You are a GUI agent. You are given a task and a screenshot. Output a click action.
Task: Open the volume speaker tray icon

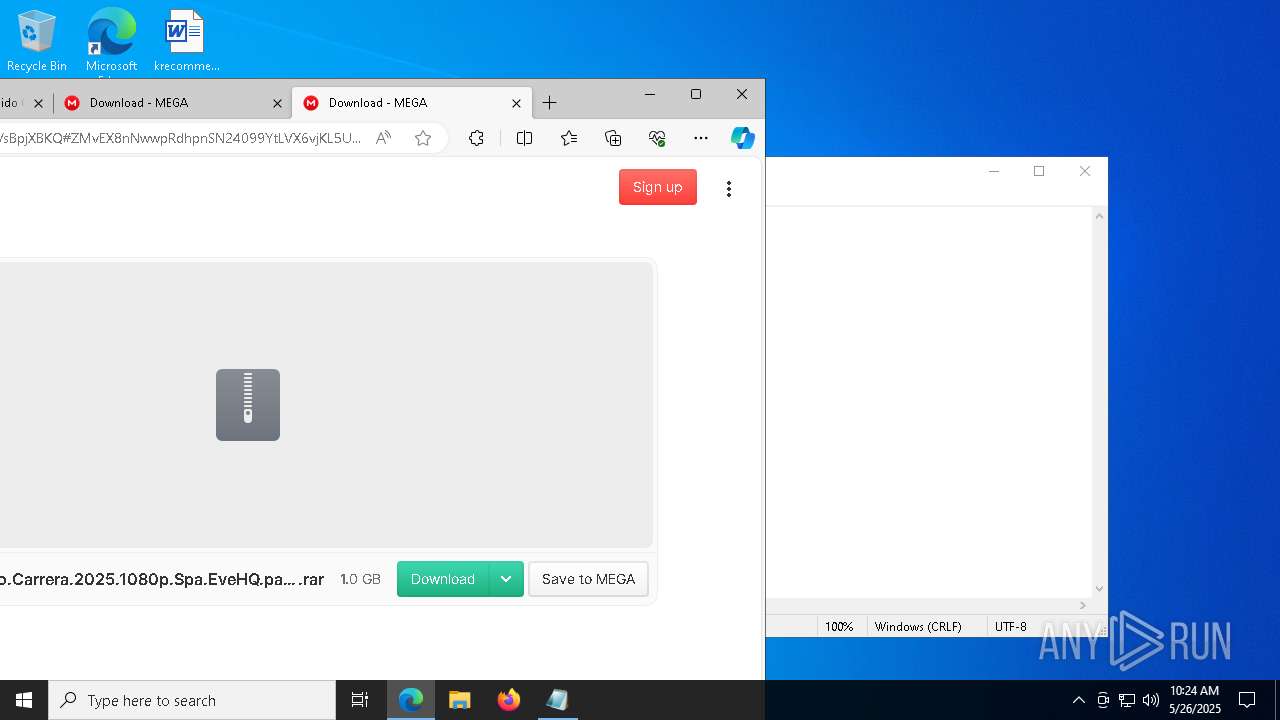(1151, 700)
